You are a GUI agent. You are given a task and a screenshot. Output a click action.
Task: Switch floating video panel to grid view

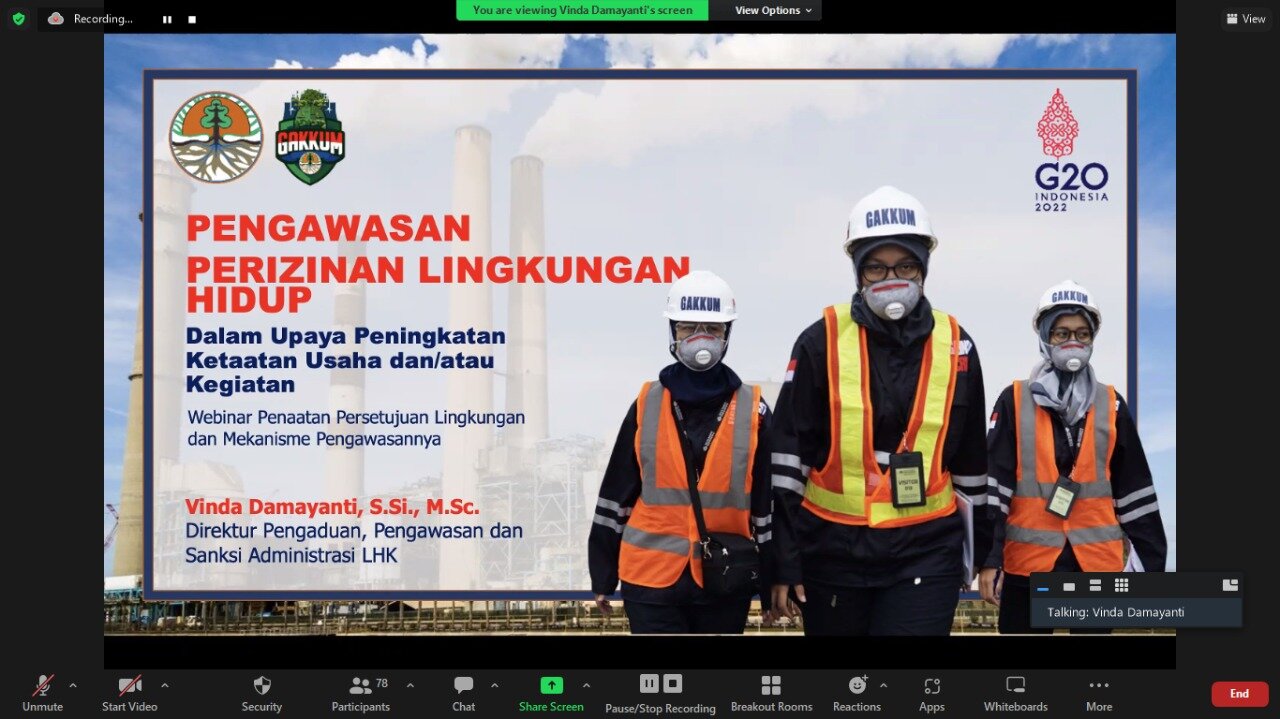tap(1121, 585)
